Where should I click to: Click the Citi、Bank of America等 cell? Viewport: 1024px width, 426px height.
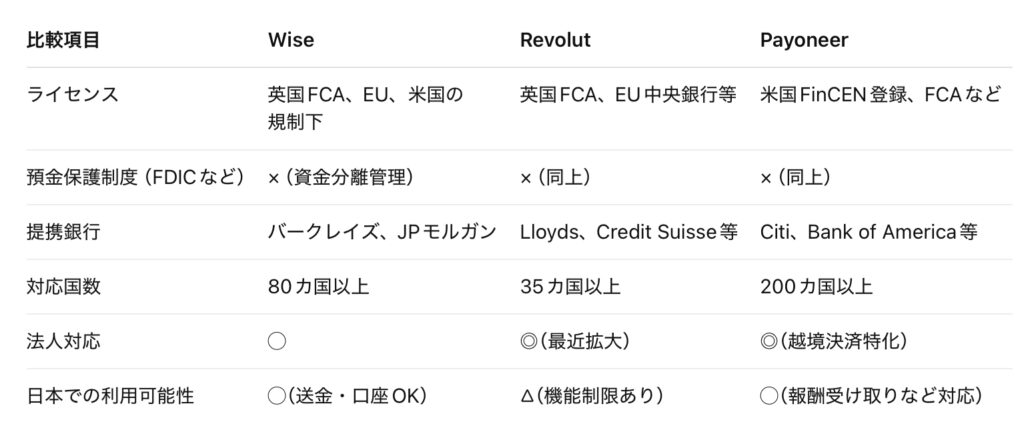pyautogui.click(x=867, y=232)
